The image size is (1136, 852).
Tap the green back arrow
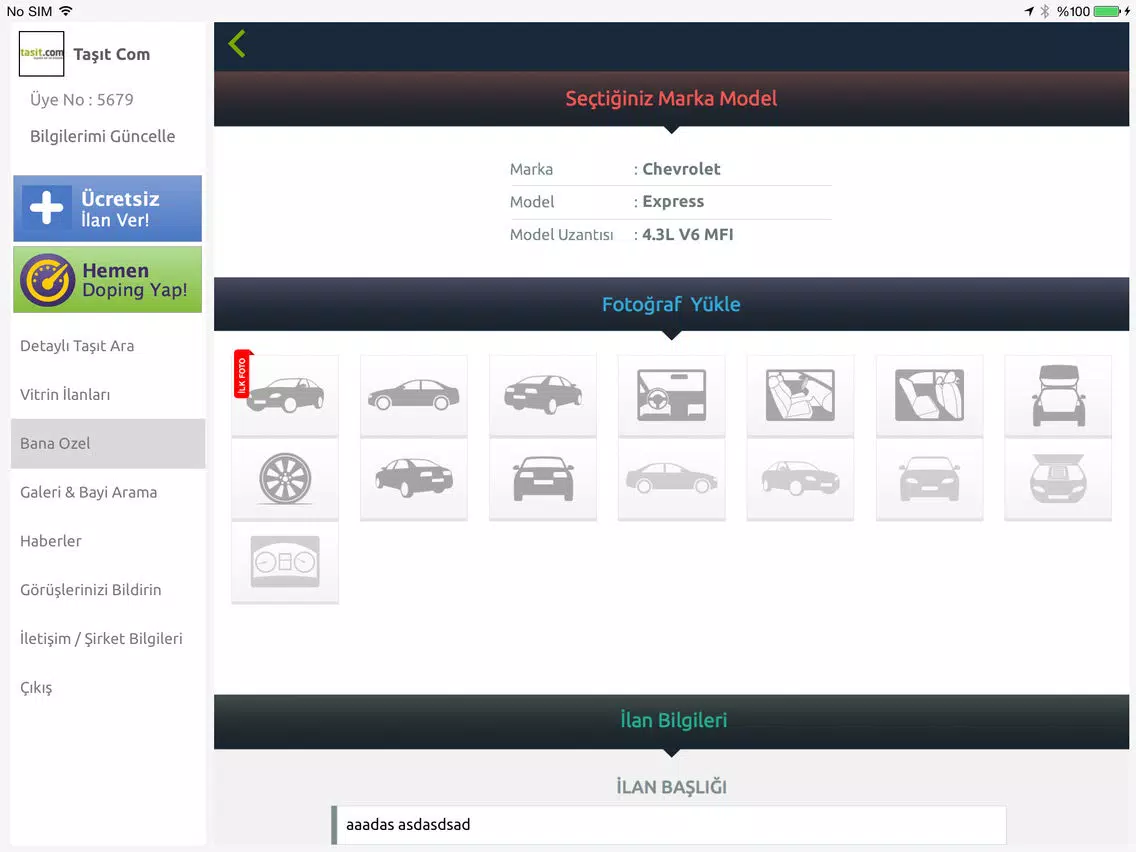[x=237, y=44]
